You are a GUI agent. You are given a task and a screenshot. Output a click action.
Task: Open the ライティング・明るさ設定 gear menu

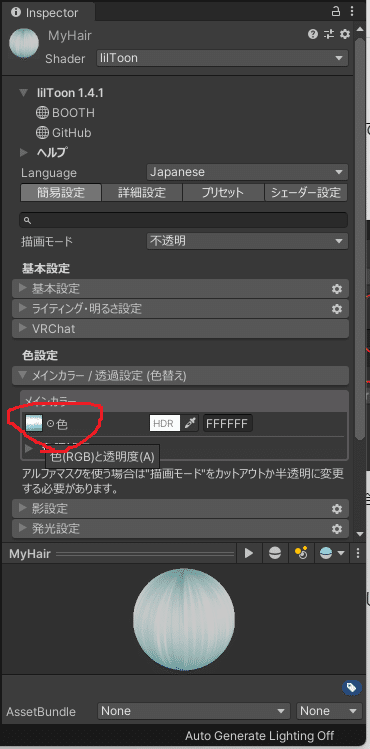coord(337,309)
